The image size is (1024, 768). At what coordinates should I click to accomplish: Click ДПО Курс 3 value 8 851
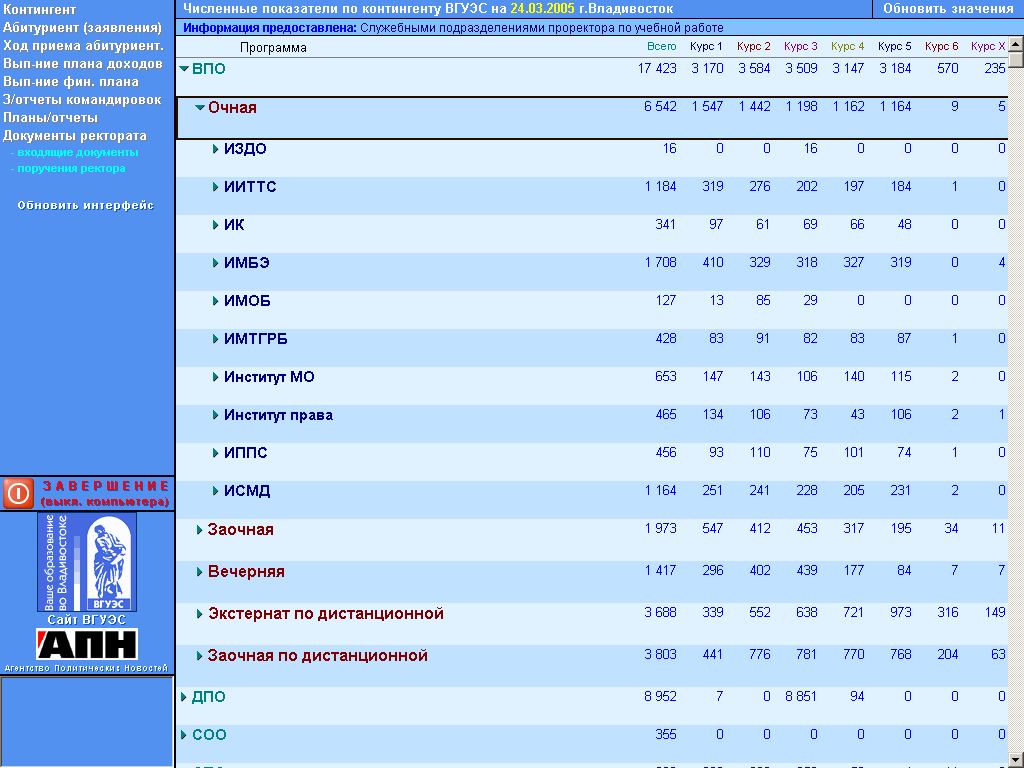click(801, 697)
